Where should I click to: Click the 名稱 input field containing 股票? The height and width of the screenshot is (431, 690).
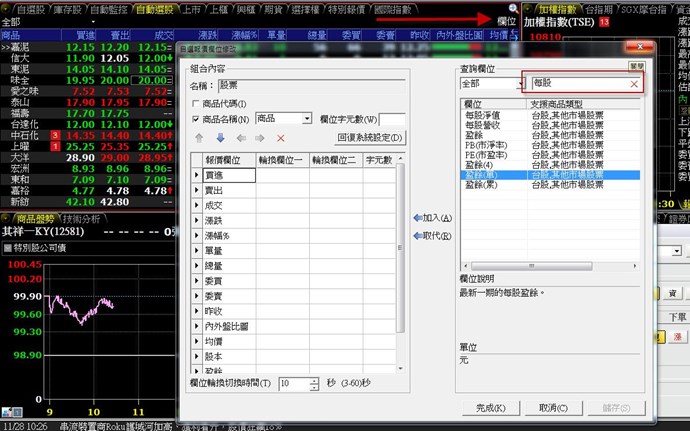(312, 85)
